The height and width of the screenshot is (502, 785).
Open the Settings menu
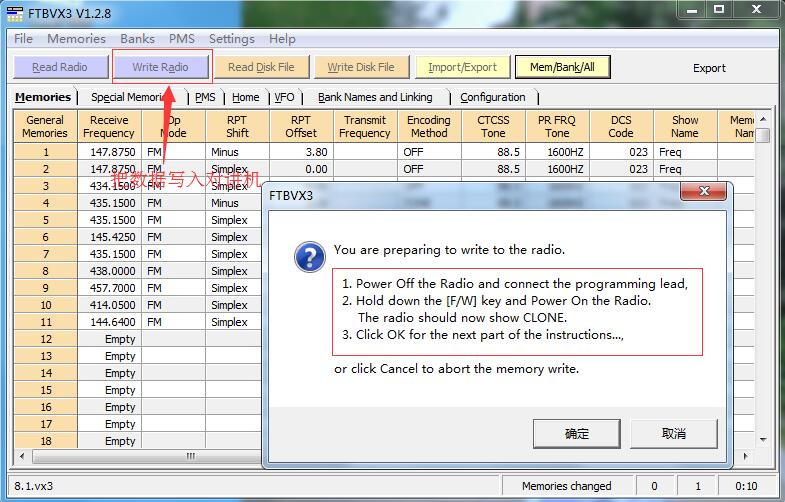click(231, 39)
